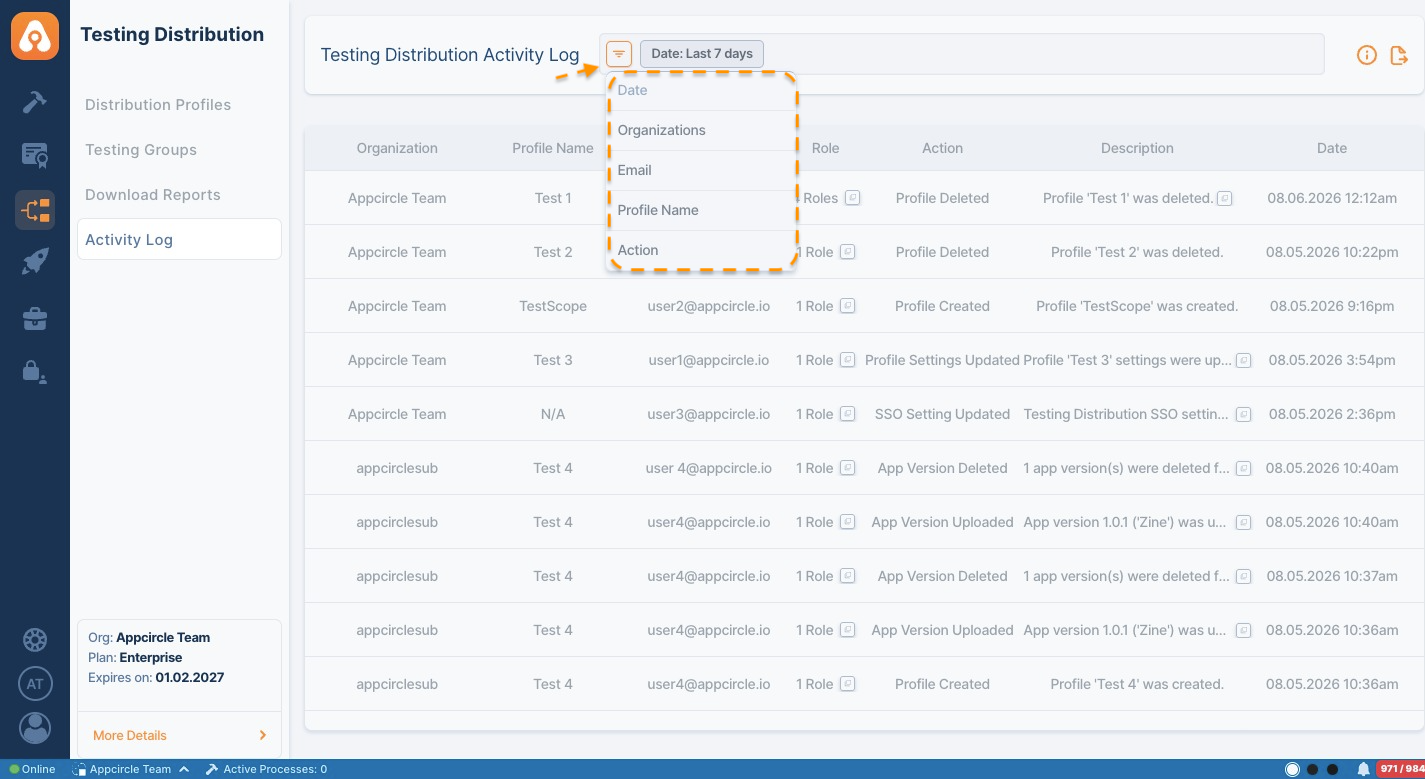Open the wheel-shaped icon above AT avatar
This screenshot has height=779, width=1425.
coord(35,640)
